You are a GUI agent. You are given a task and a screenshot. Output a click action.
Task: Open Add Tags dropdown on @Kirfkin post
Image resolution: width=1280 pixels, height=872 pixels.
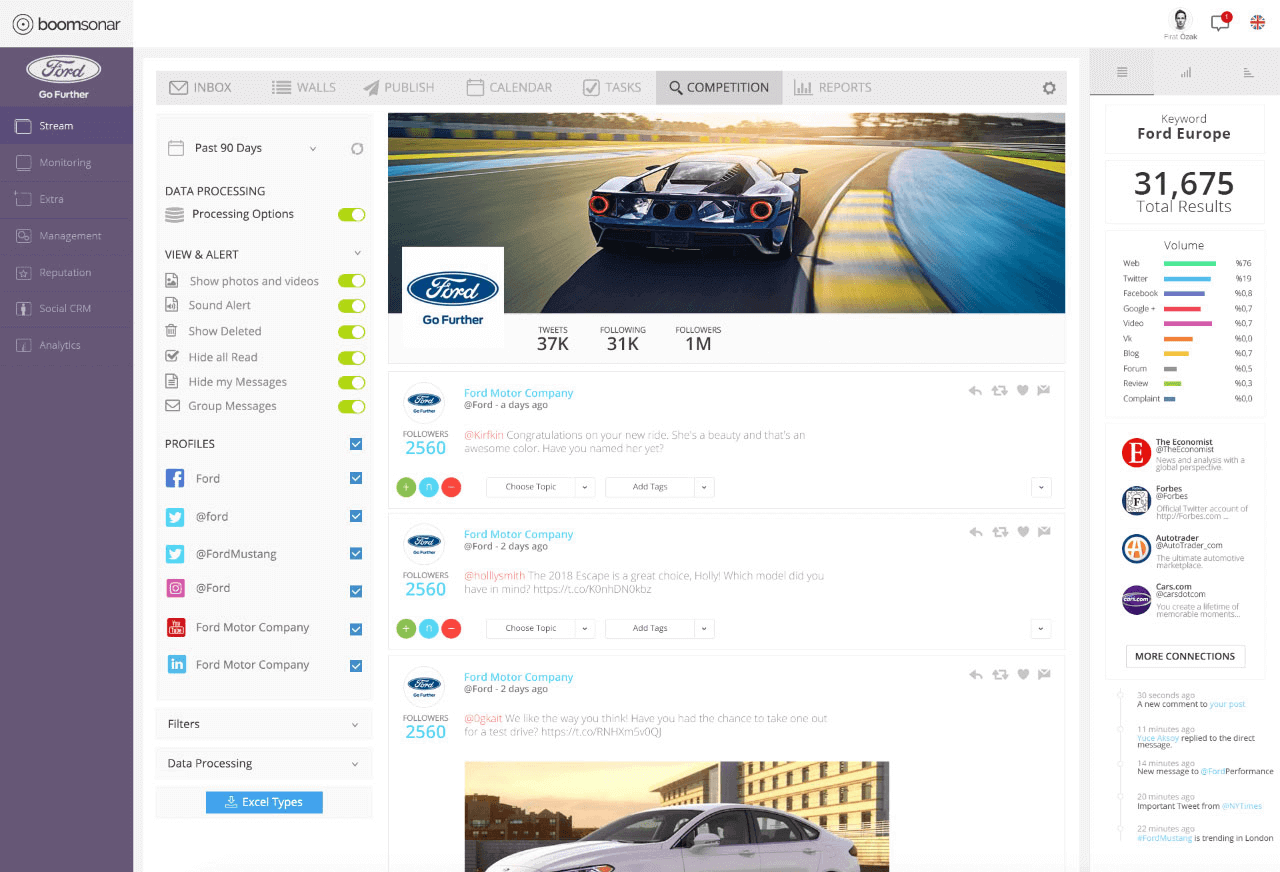click(659, 487)
